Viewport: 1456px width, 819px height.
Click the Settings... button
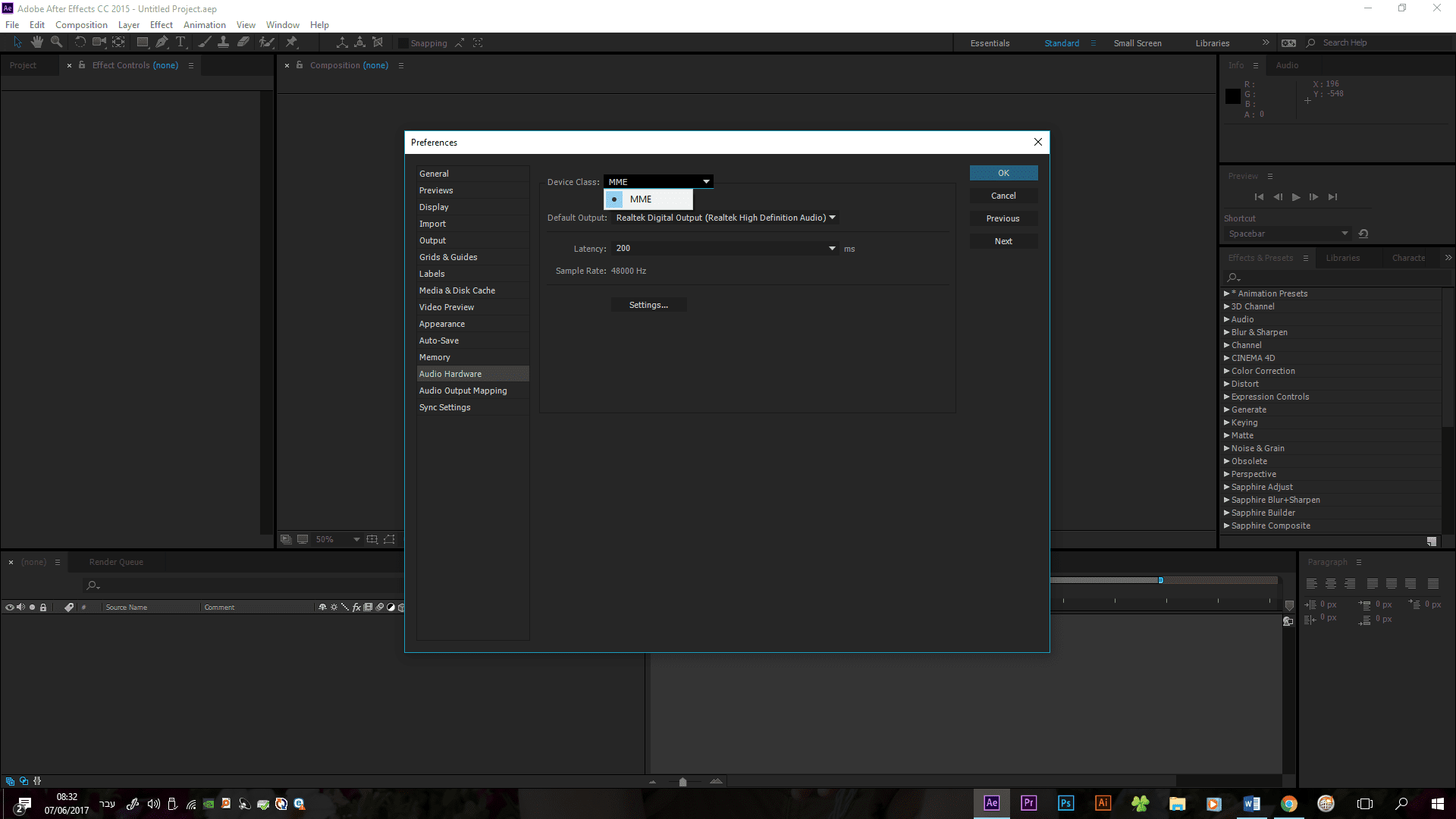pyautogui.click(x=648, y=305)
